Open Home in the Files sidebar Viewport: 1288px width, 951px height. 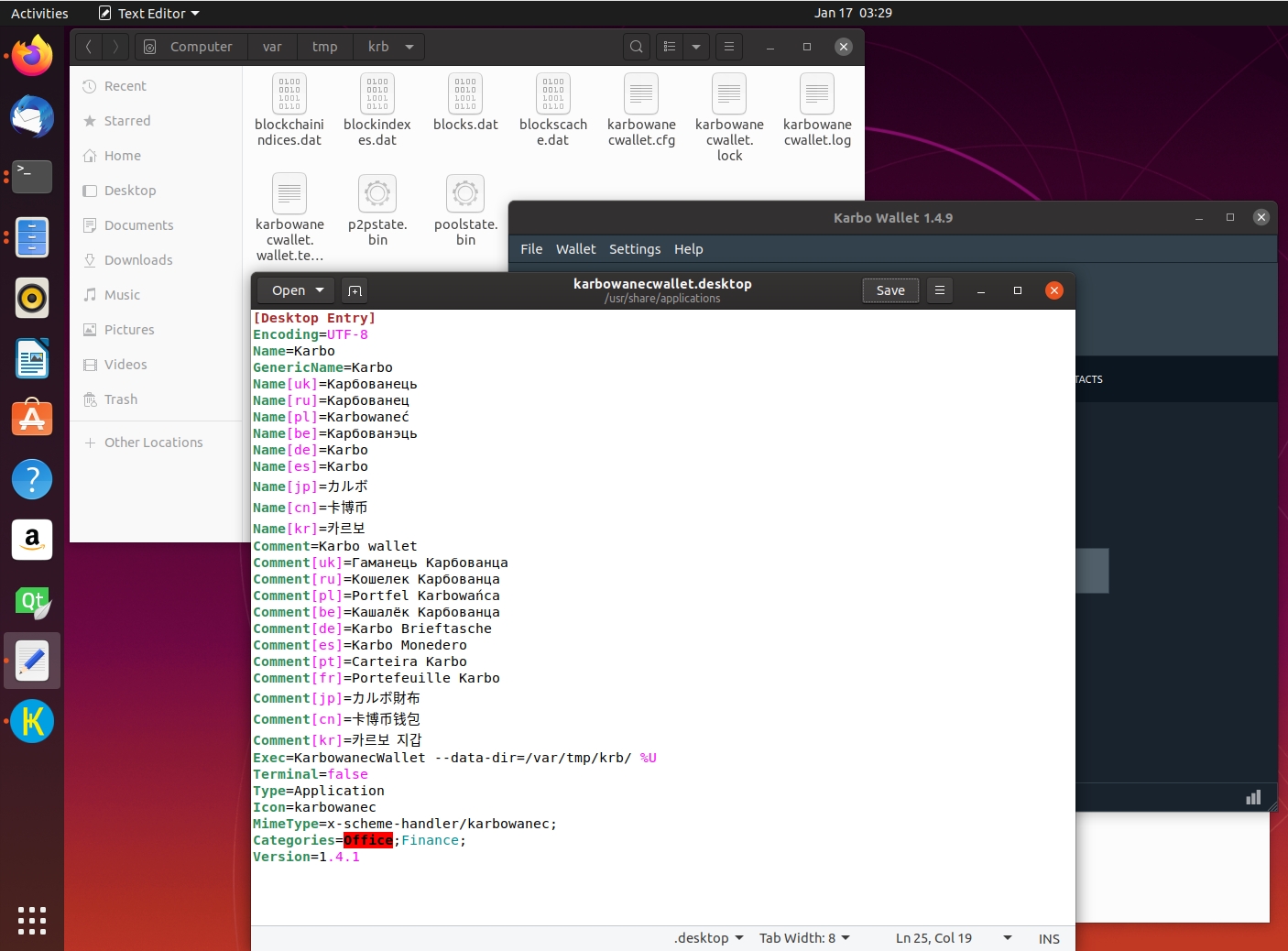[156, 156]
